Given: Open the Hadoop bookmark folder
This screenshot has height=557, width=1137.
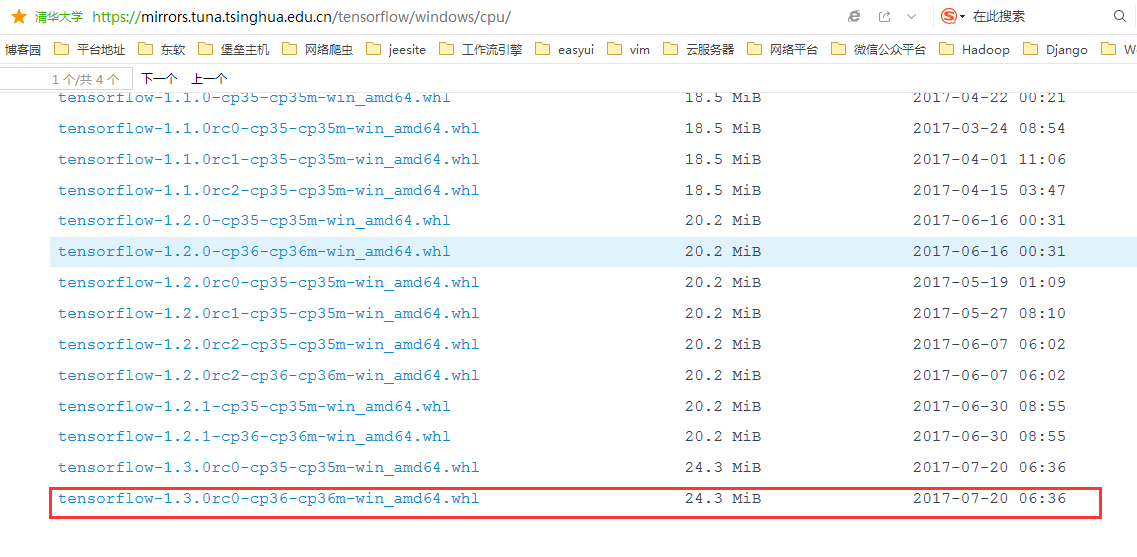Looking at the screenshot, I should click(x=975, y=49).
